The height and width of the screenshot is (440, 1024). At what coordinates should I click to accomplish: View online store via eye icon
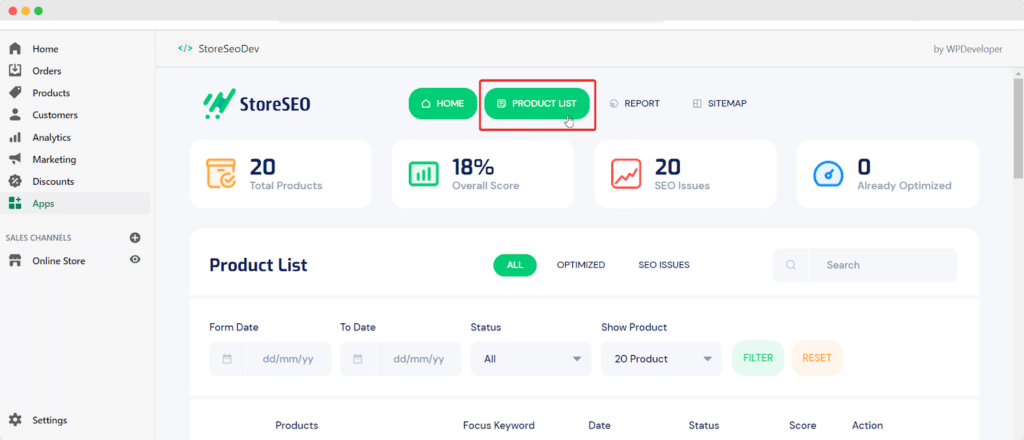pos(135,260)
